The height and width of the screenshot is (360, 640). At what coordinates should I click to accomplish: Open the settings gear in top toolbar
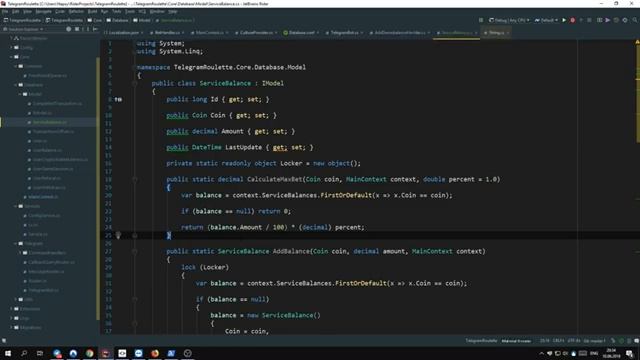tap(625, 20)
